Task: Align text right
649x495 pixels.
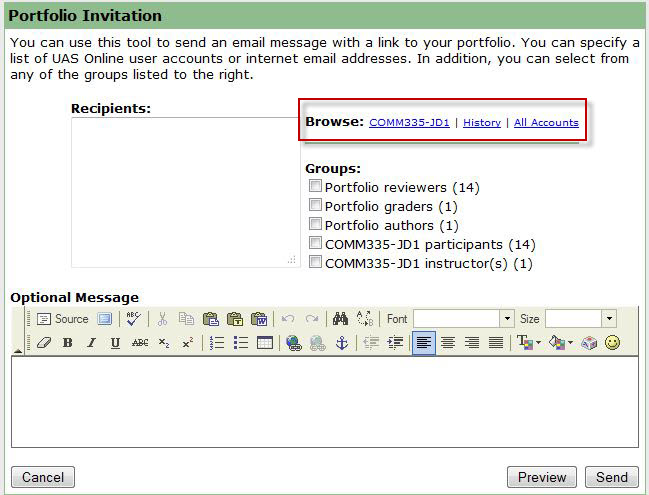Action: coord(472,343)
